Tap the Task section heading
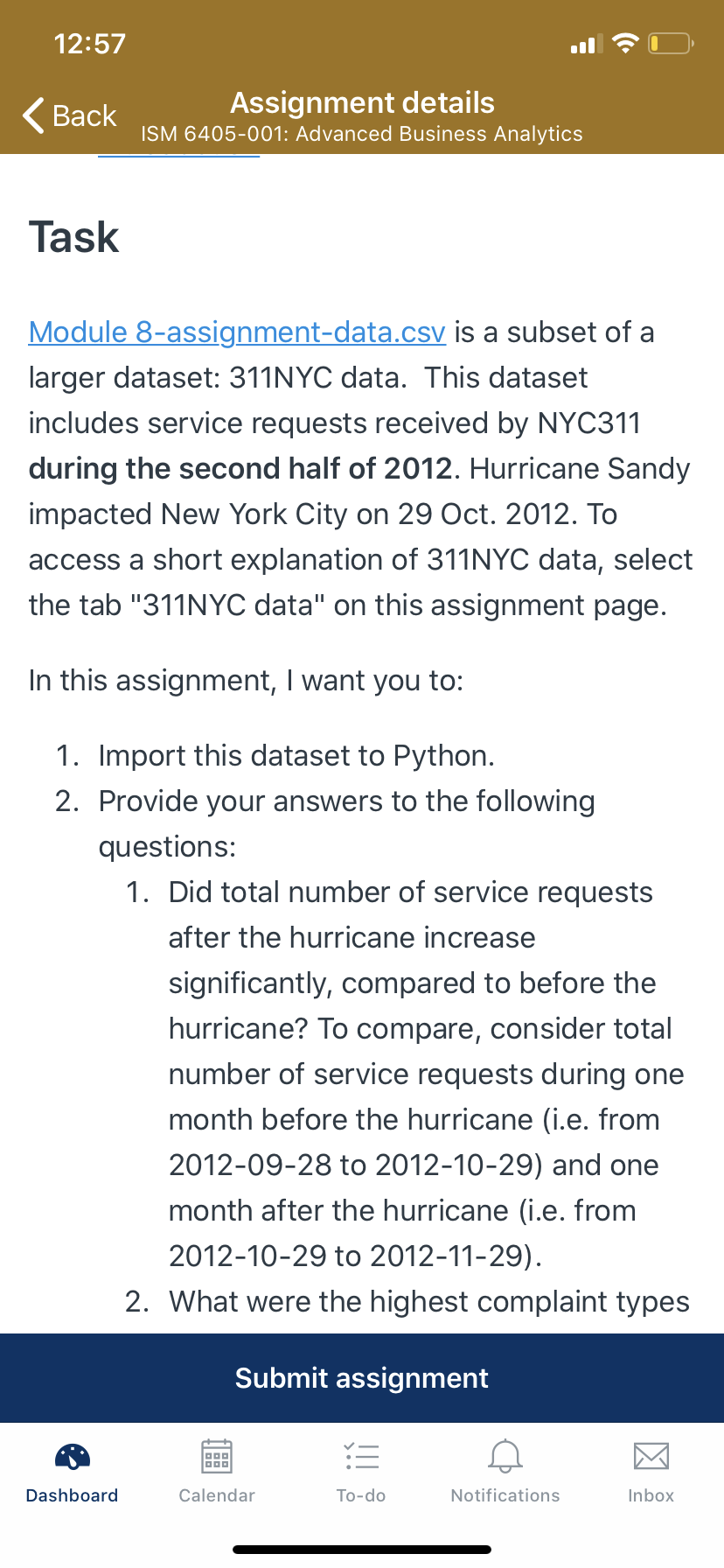The image size is (724, 1568). point(73,237)
